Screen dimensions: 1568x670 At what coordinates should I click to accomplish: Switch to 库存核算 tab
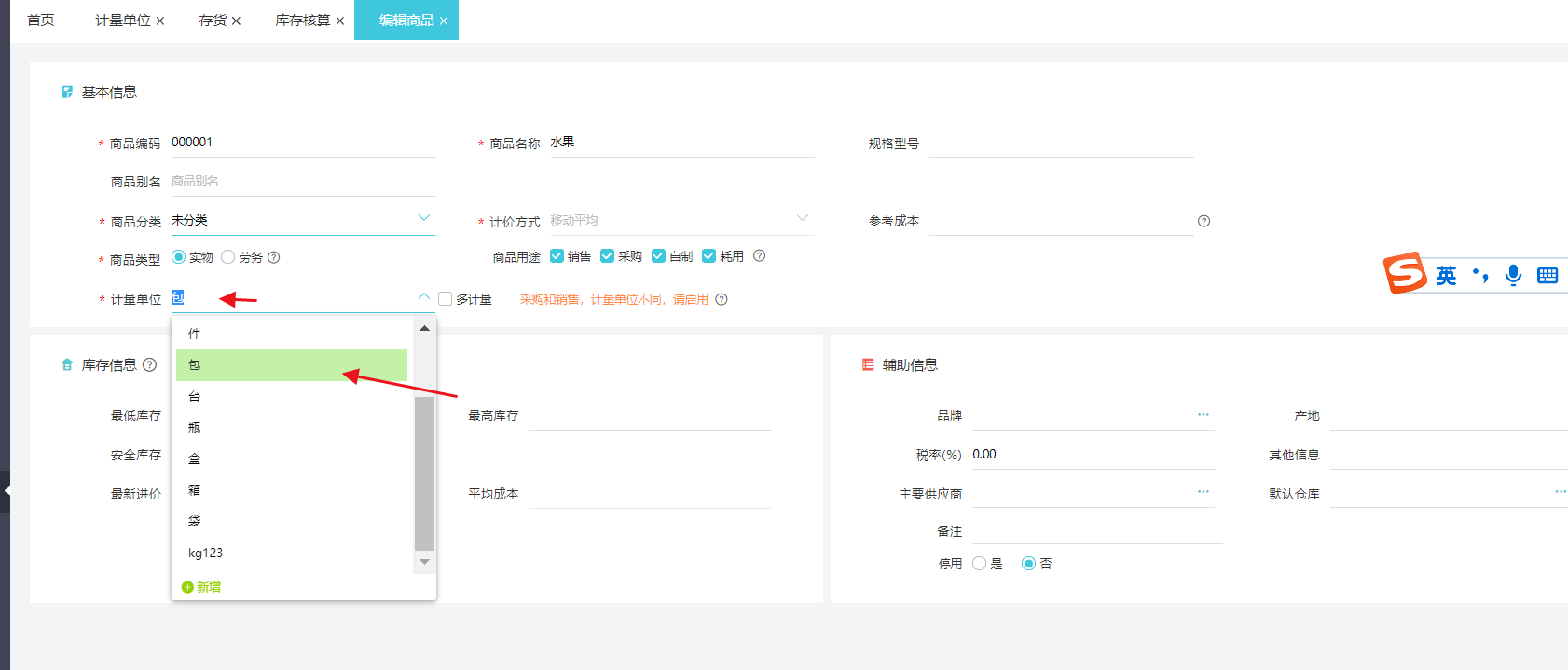coord(302,21)
